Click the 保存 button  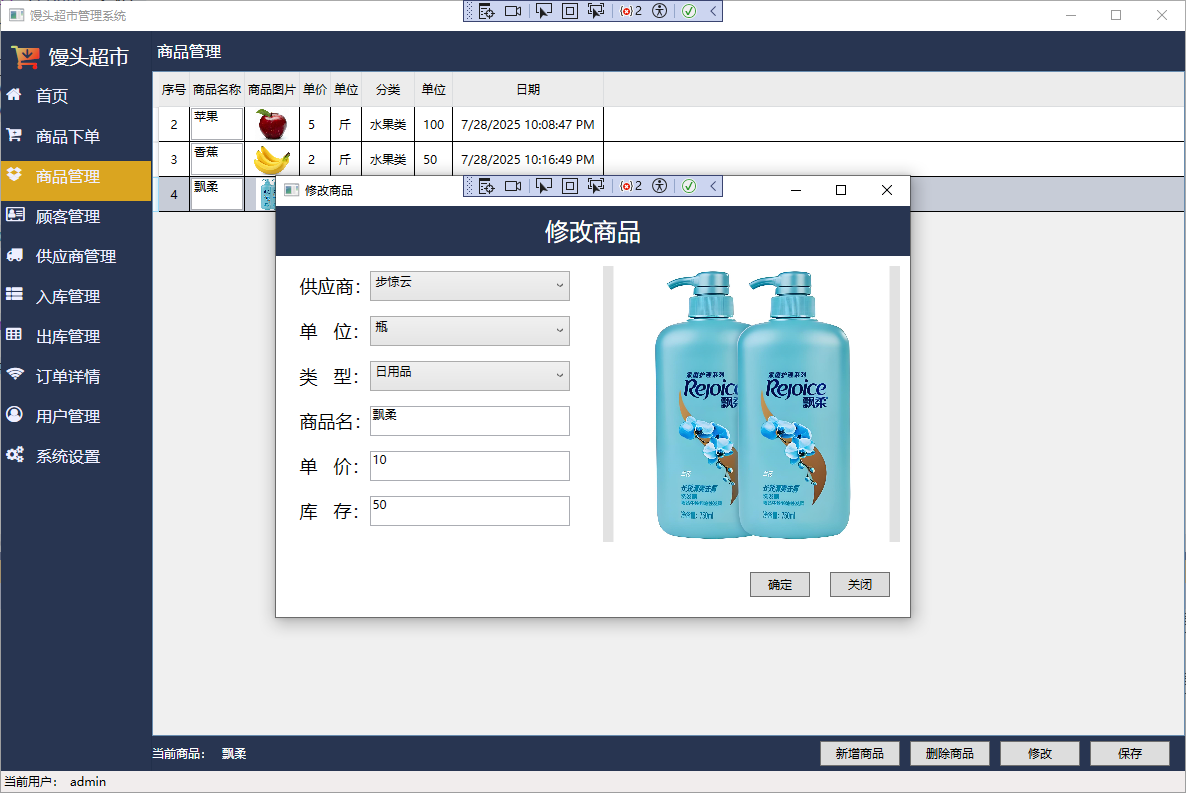click(1130, 754)
